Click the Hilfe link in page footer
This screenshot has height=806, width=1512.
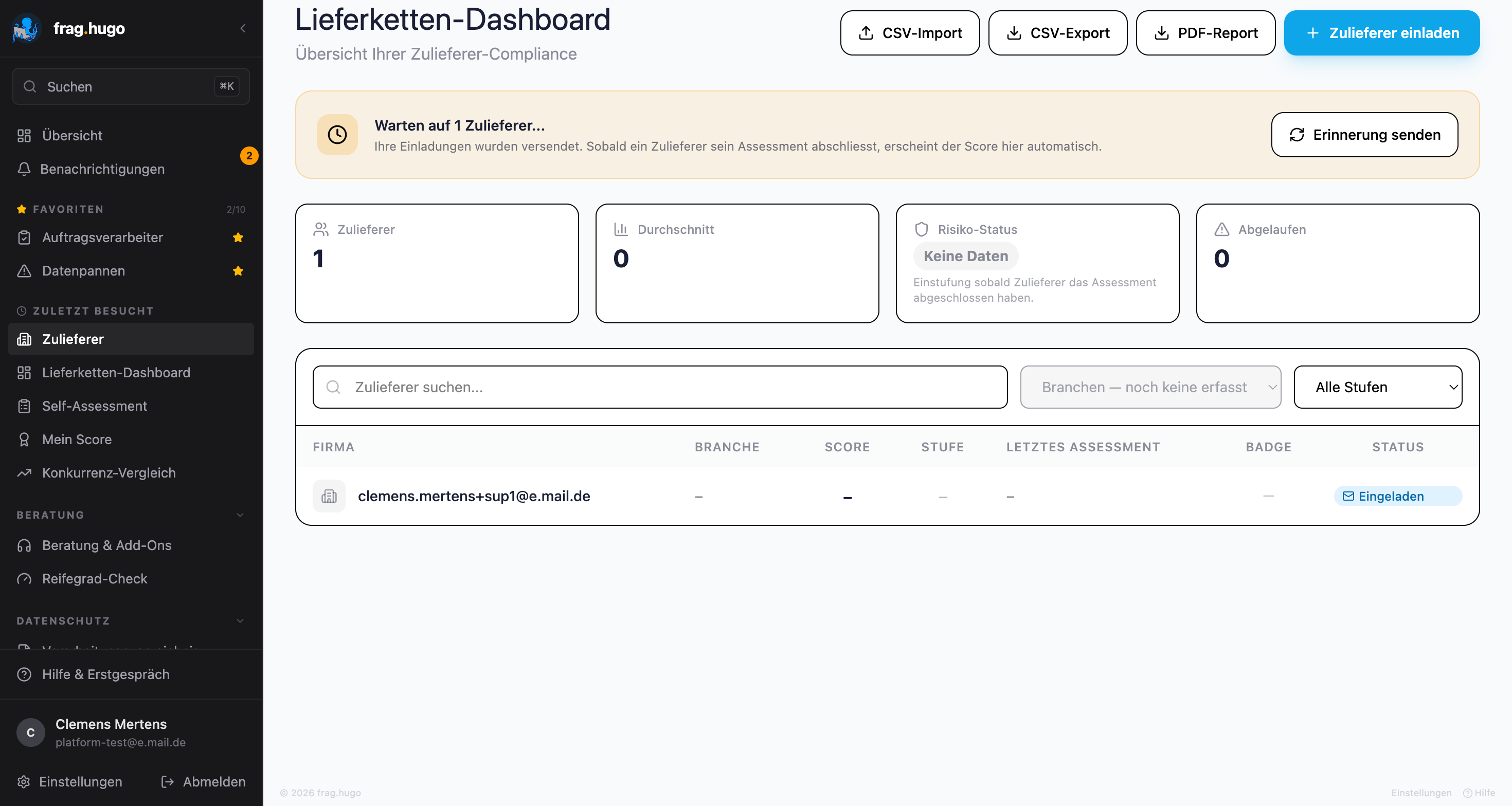click(1479, 793)
